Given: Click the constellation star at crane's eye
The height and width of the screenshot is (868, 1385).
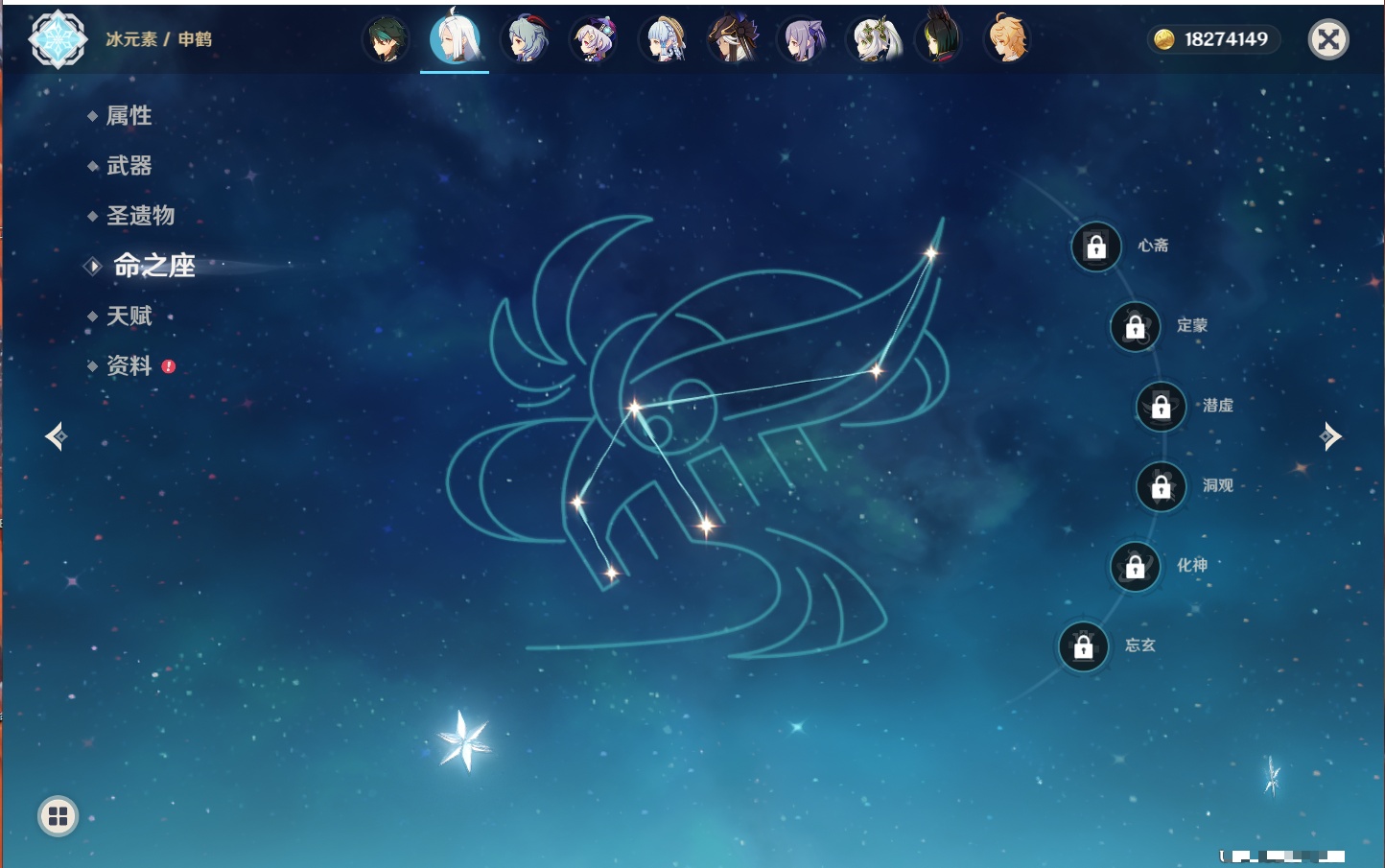Looking at the screenshot, I should 634,409.
